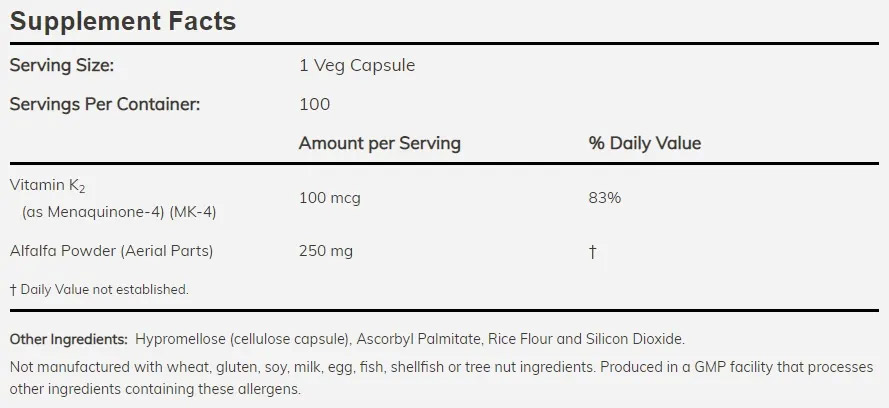Click the 250 mg amount
Screen dimensions: 889x408
point(326,251)
